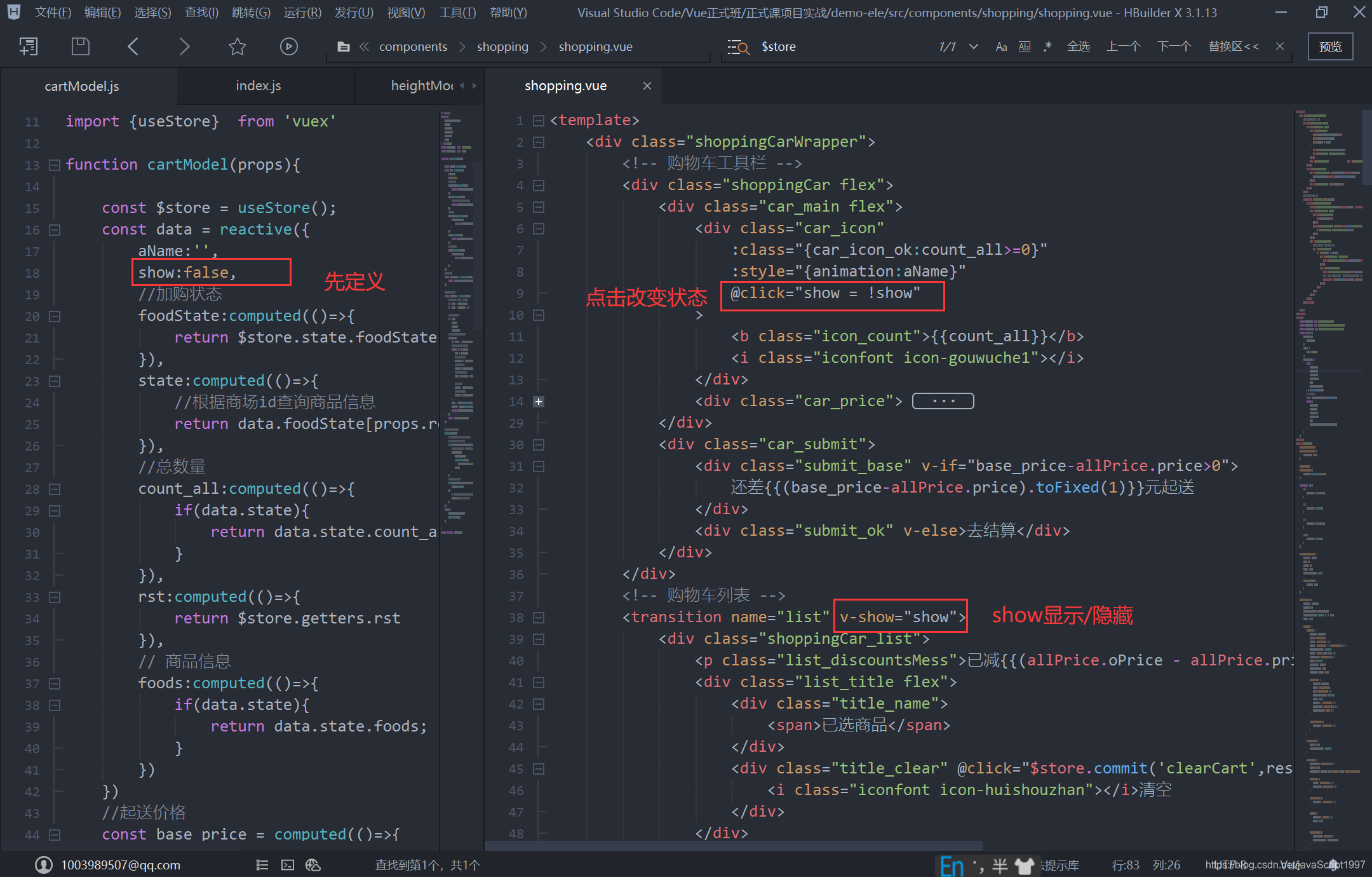Screen dimensions: 1372x877
Task: Collapse foodState computed at line 20
Action: click(x=55, y=316)
